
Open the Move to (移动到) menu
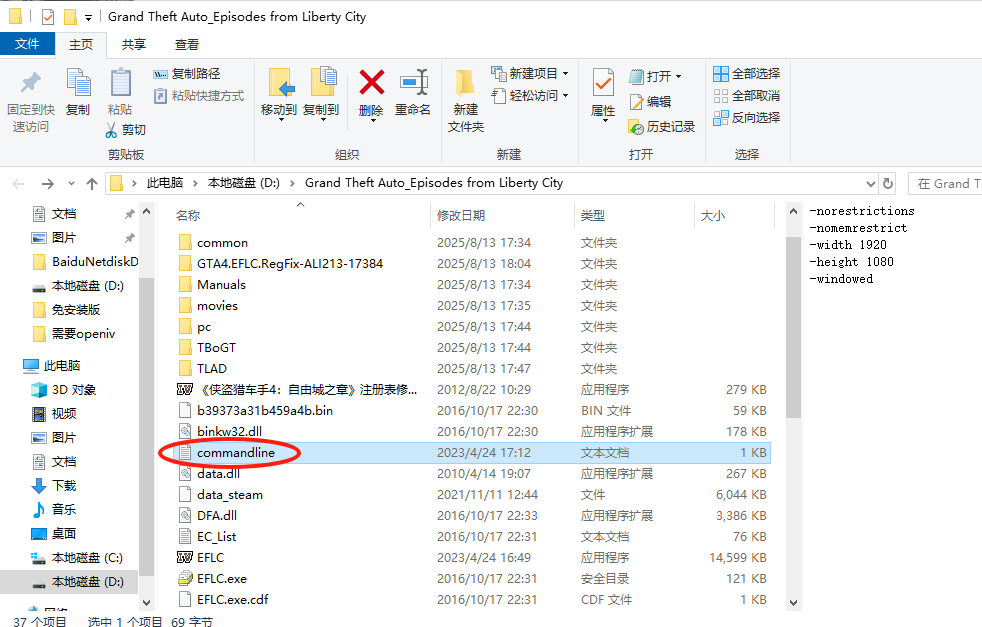(x=279, y=94)
